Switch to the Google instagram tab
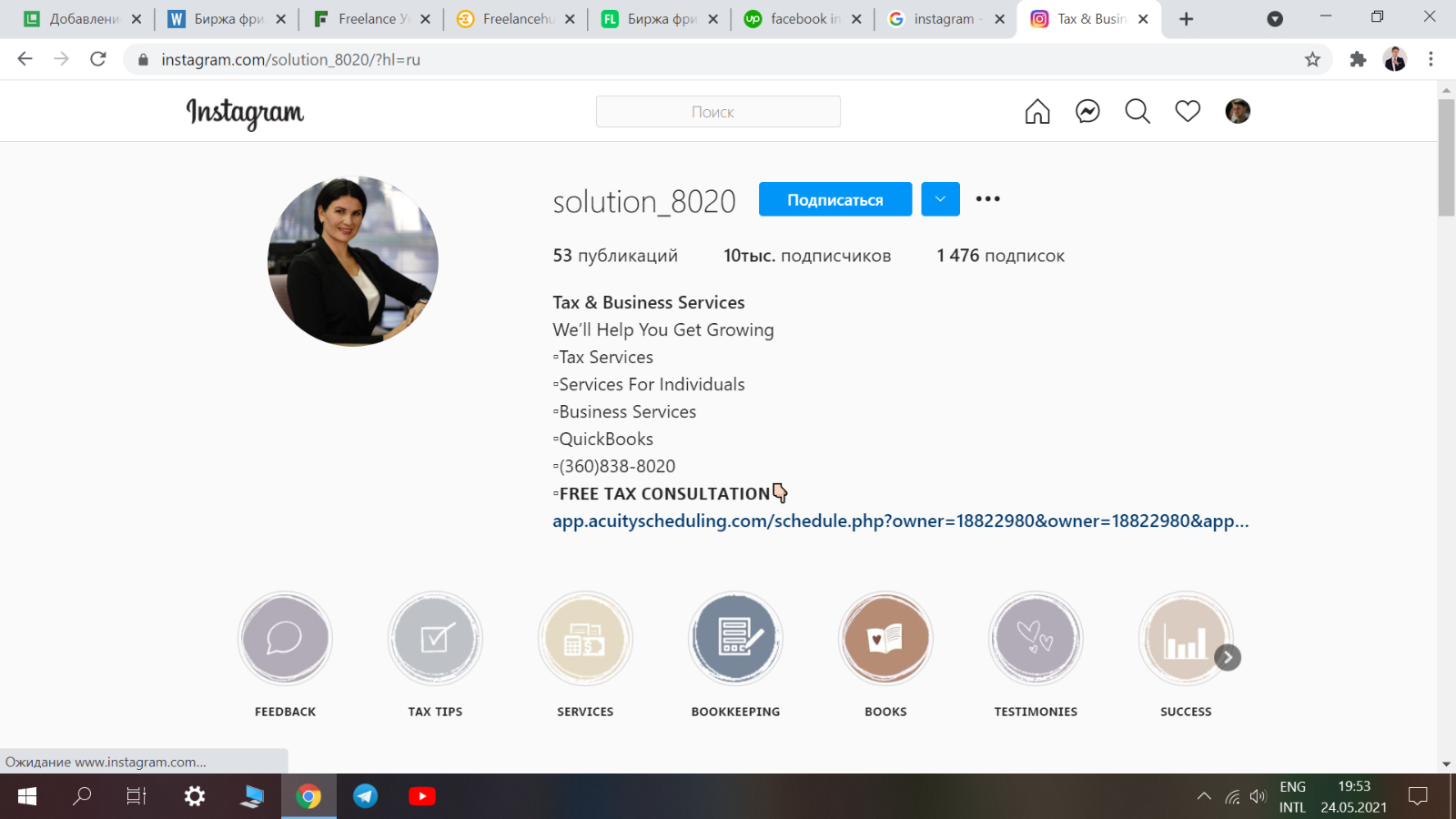 coord(946,19)
